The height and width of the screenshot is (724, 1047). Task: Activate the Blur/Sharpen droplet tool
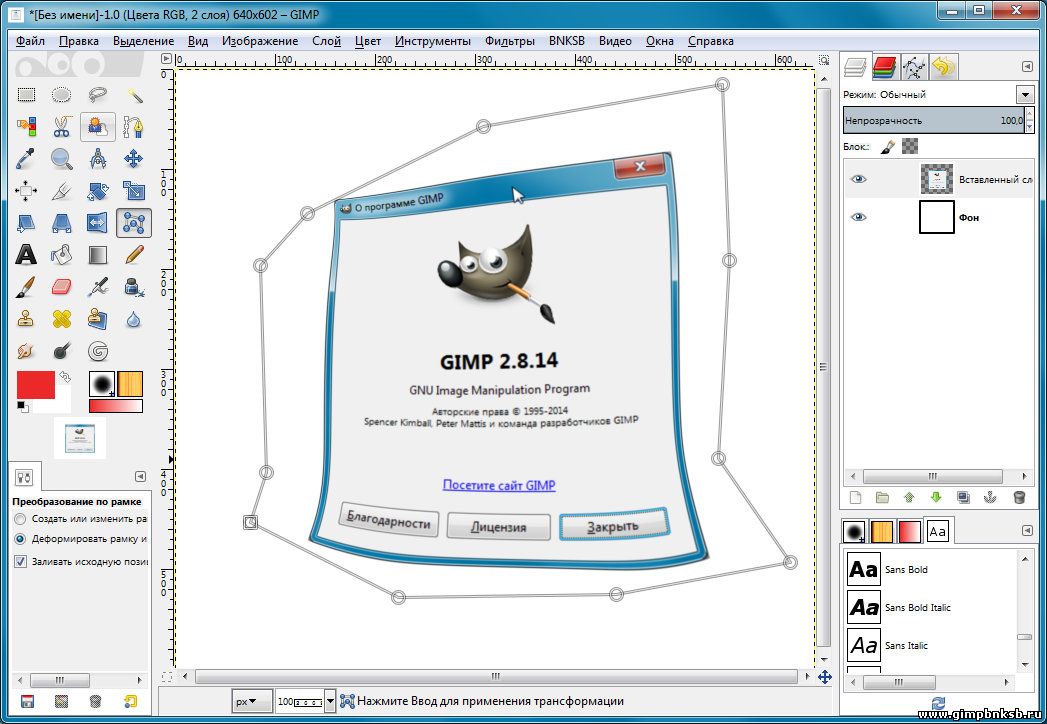(134, 319)
